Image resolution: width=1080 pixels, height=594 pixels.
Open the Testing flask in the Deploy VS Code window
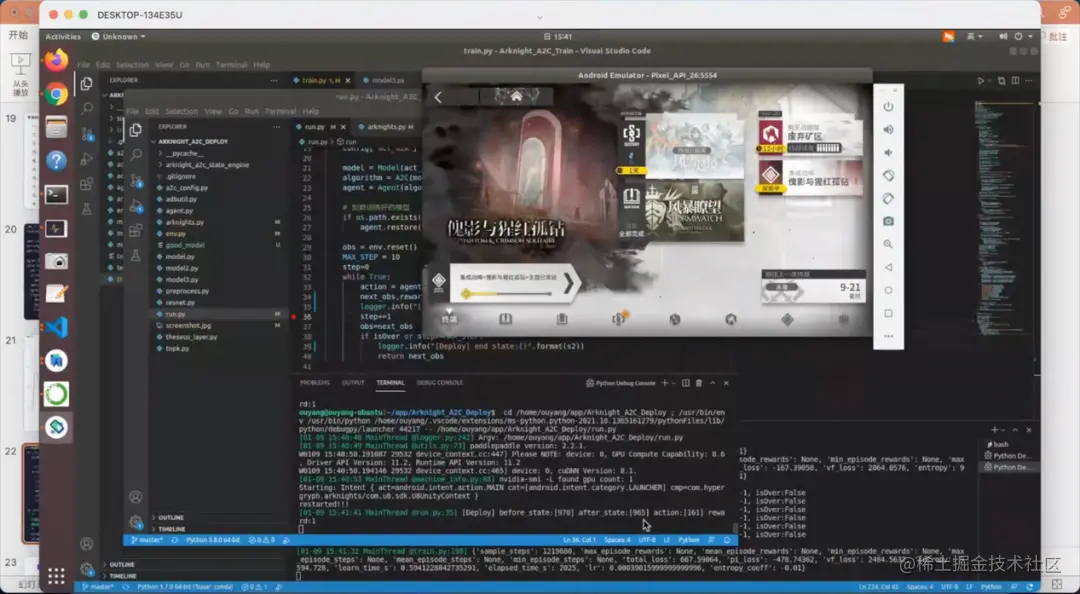[136, 256]
